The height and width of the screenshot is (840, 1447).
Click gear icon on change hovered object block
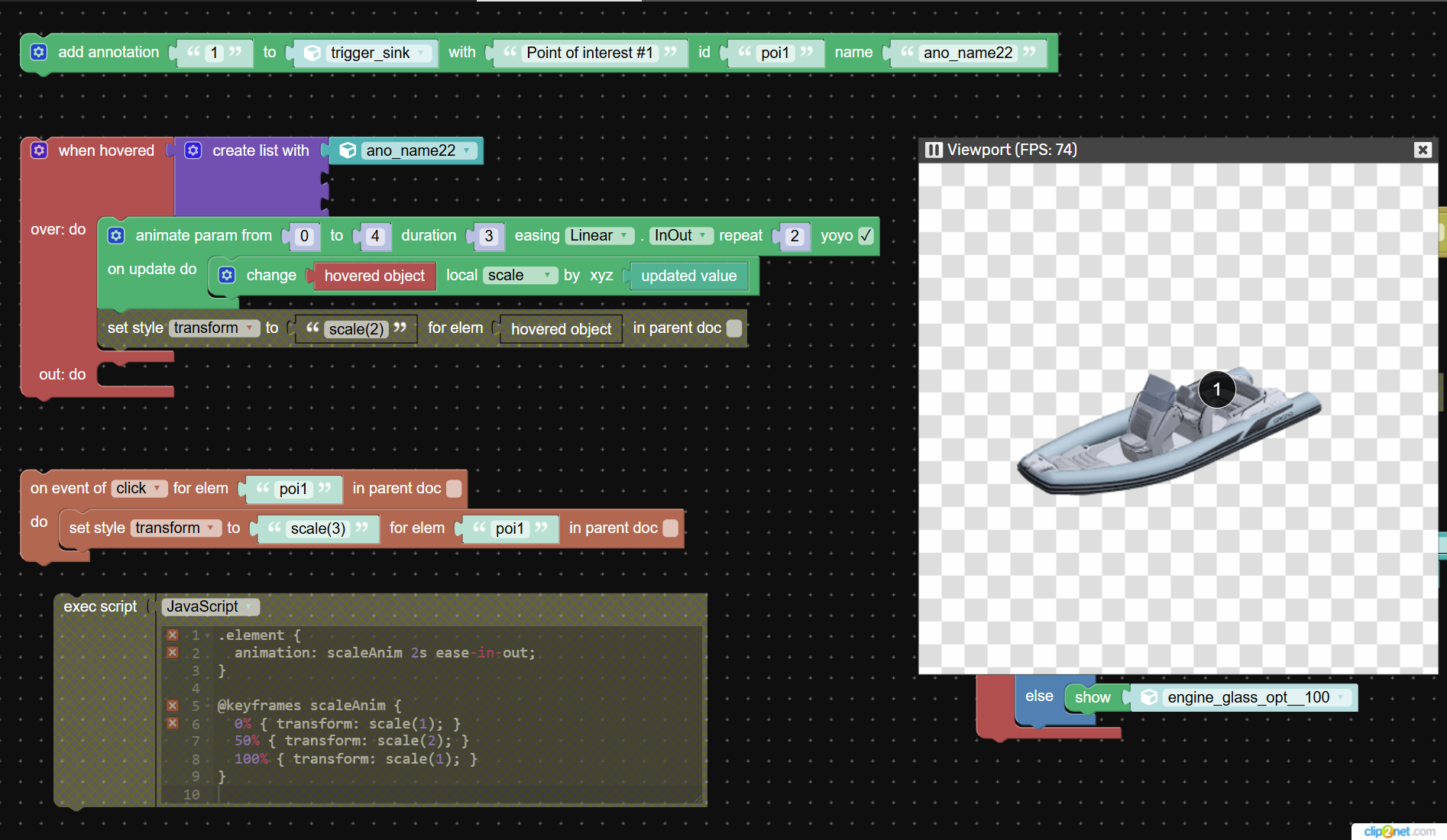tap(227, 275)
